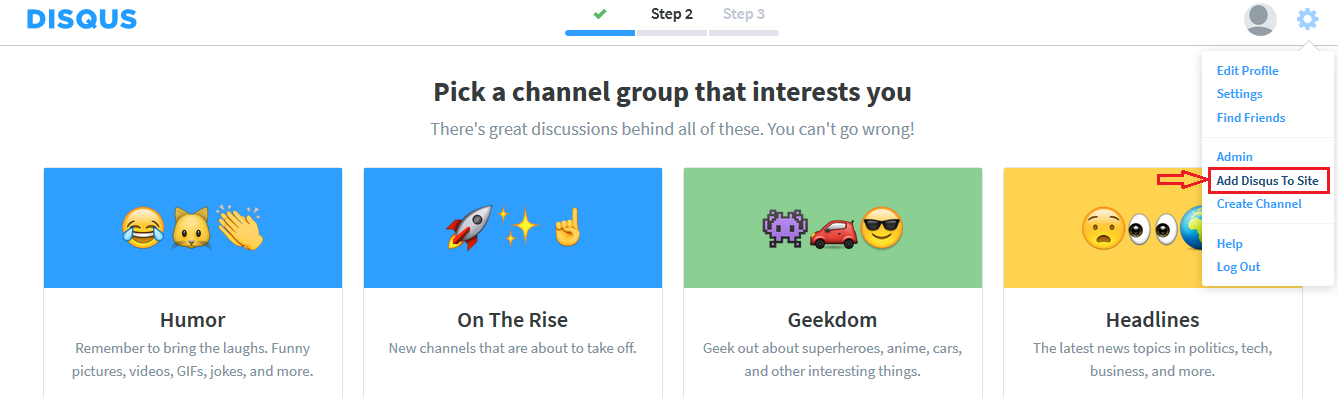Click Add Disqus To Site
The image size is (1338, 398).
[x=1268, y=181]
